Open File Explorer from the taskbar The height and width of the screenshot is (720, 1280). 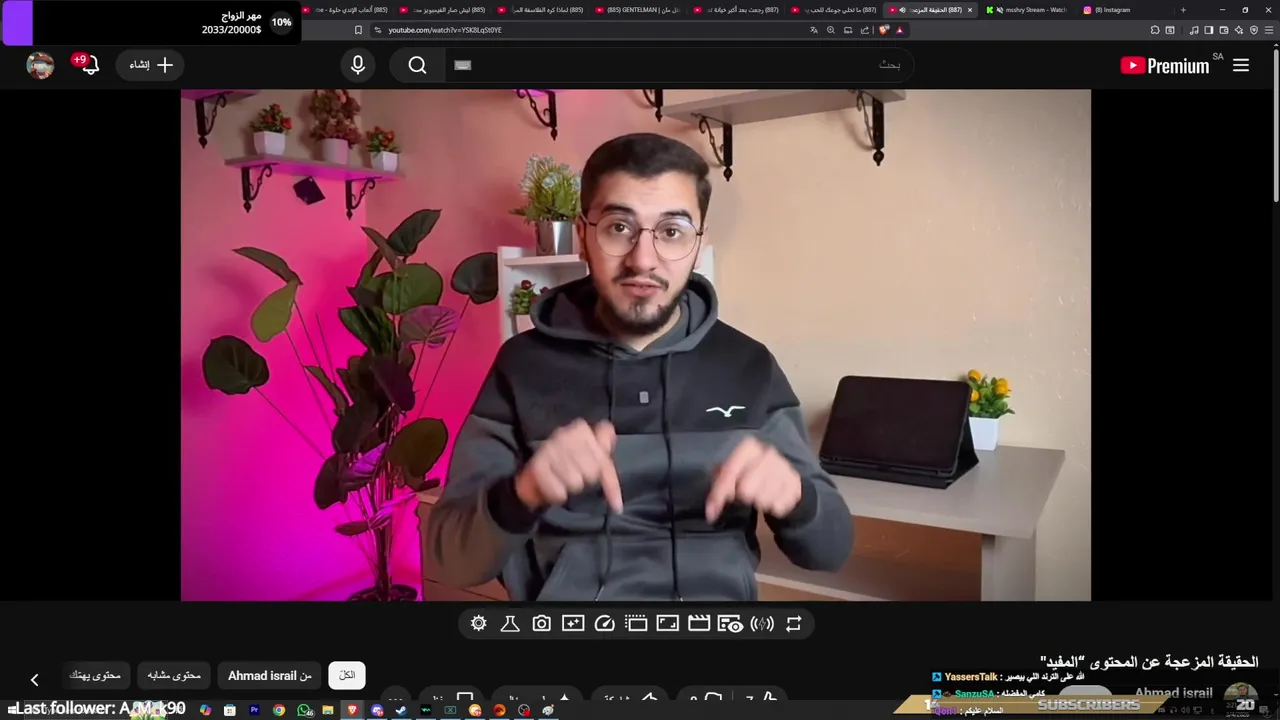tap(328, 710)
